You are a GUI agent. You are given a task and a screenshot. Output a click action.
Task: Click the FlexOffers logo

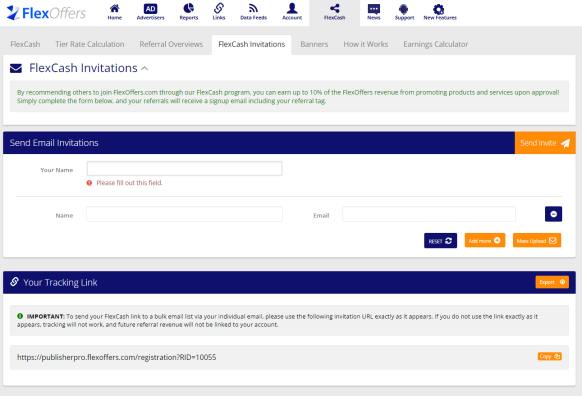click(x=46, y=13)
